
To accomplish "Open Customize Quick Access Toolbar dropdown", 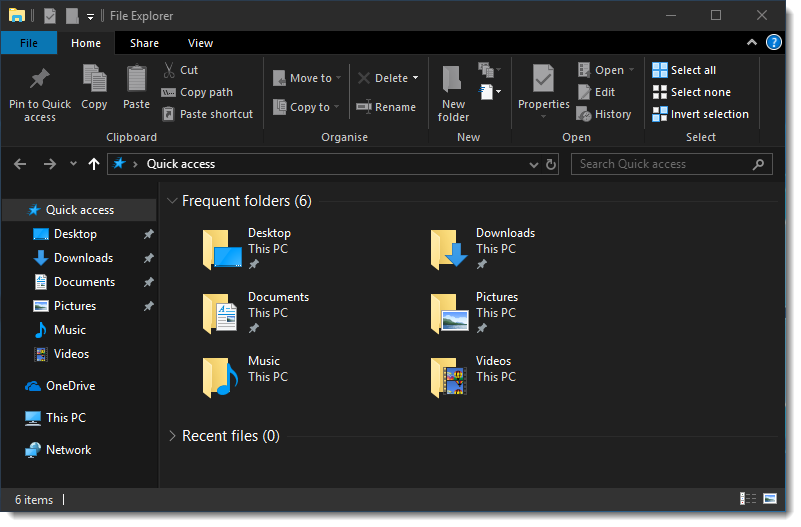I will (90, 17).
